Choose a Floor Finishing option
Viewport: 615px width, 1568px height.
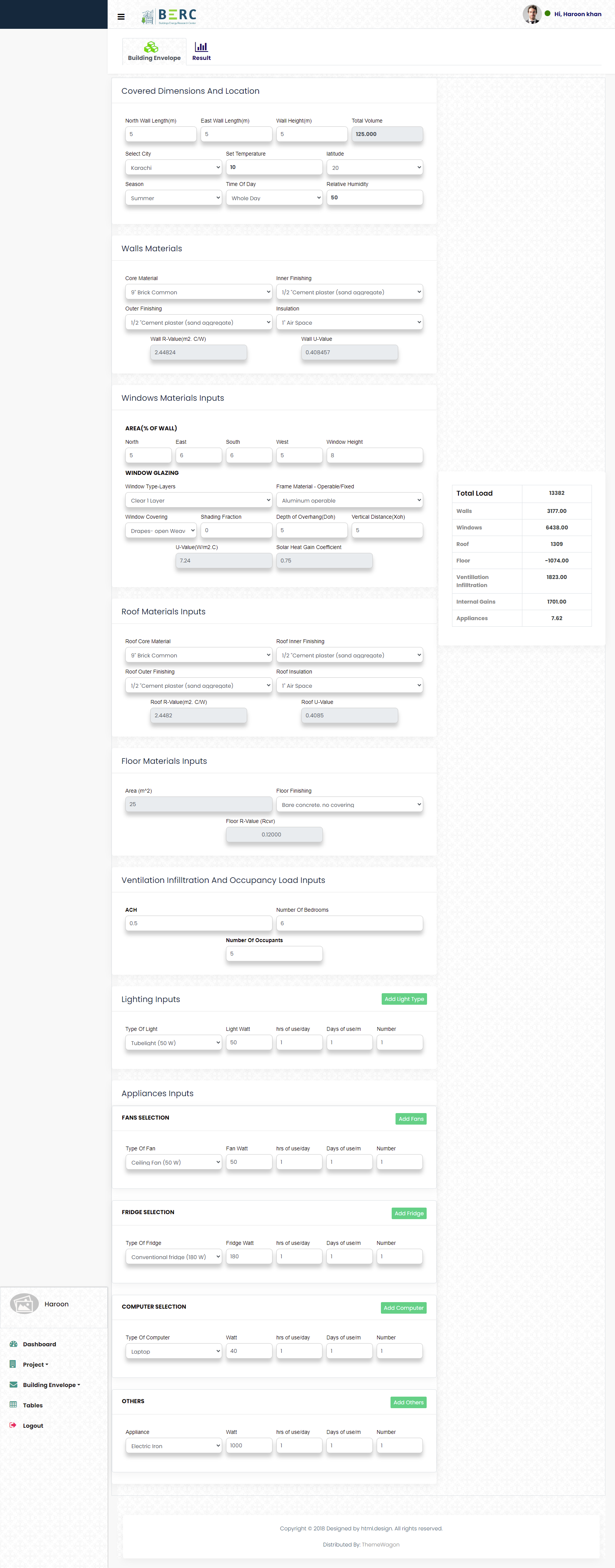[x=349, y=805]
